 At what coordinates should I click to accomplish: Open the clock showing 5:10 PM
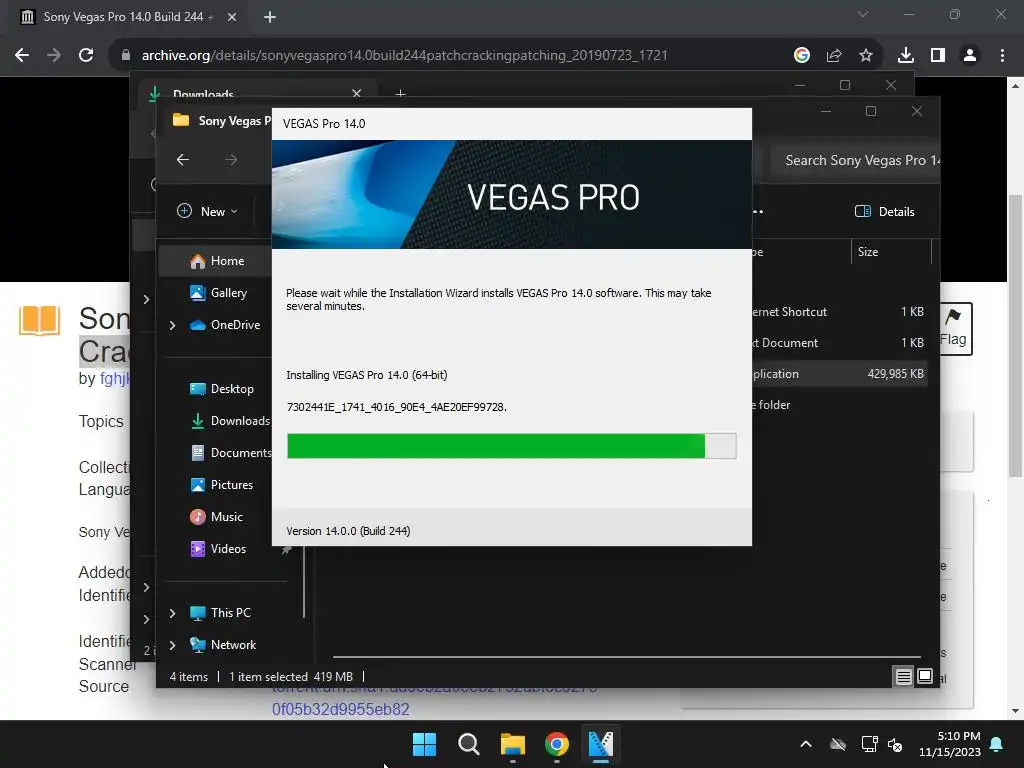[x=950, y=744]
